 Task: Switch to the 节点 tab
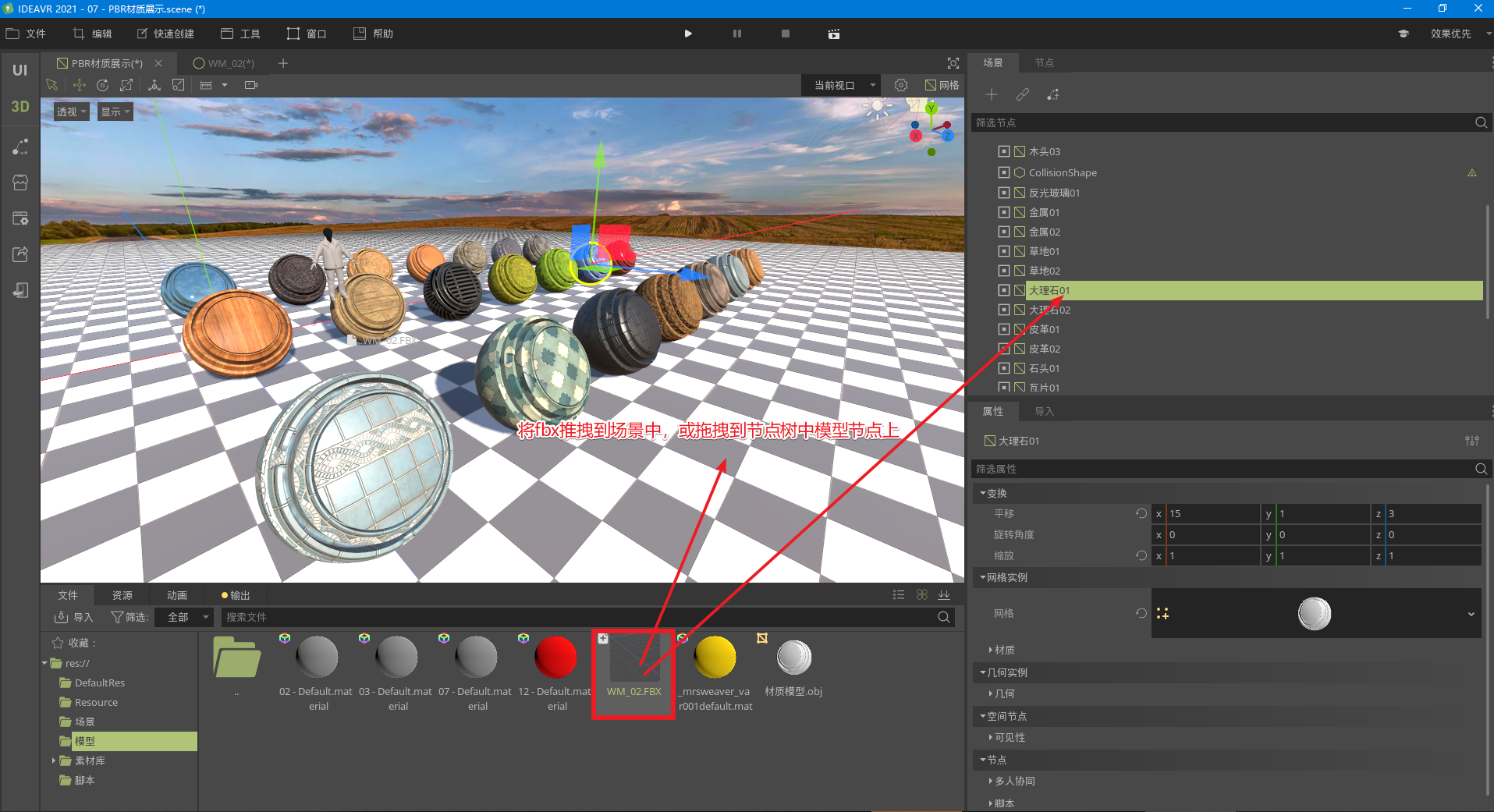1045,62
